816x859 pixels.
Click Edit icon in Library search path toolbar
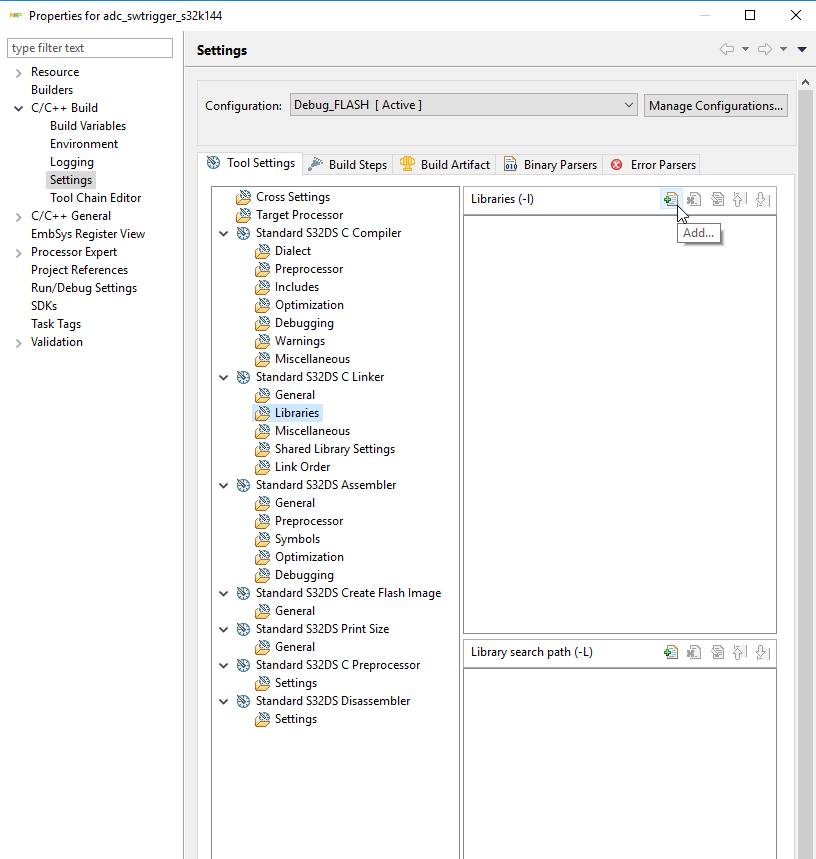717,652
